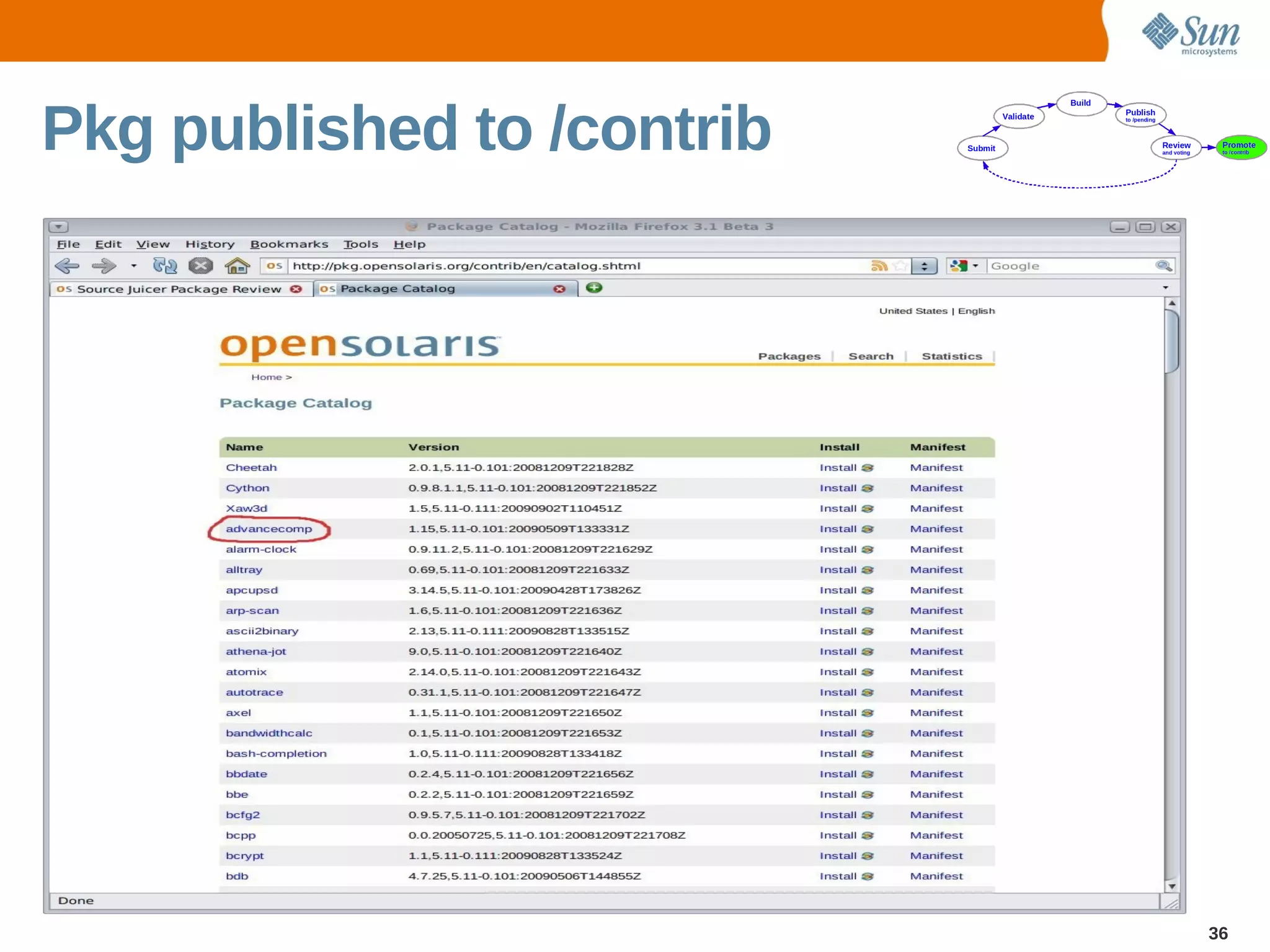Go to the Home page icon
The width and height of the screenshot is (1270, 952).
[x=237, y=266]
